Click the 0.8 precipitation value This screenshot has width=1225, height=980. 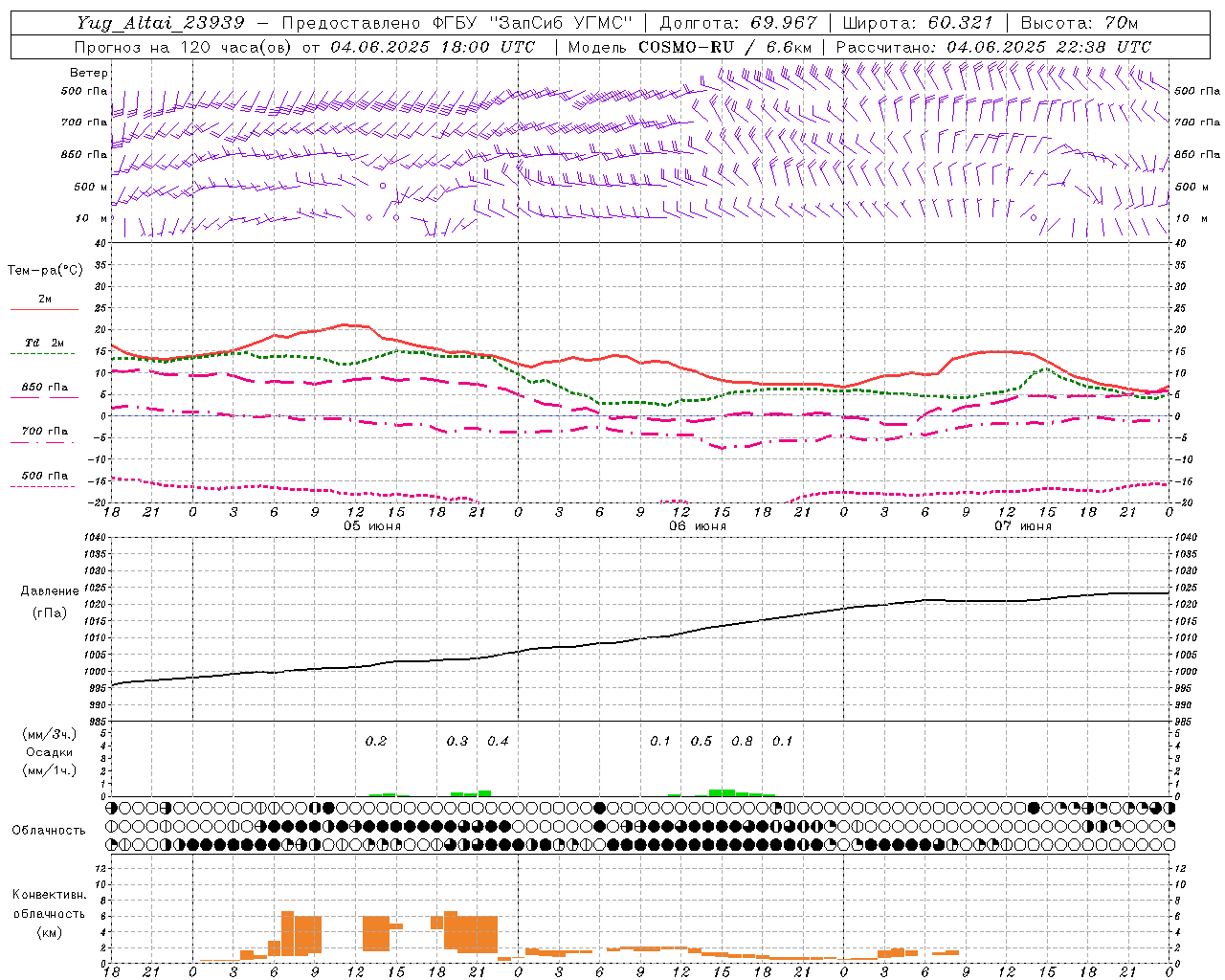pyautogui.click(x=742, y=742)
